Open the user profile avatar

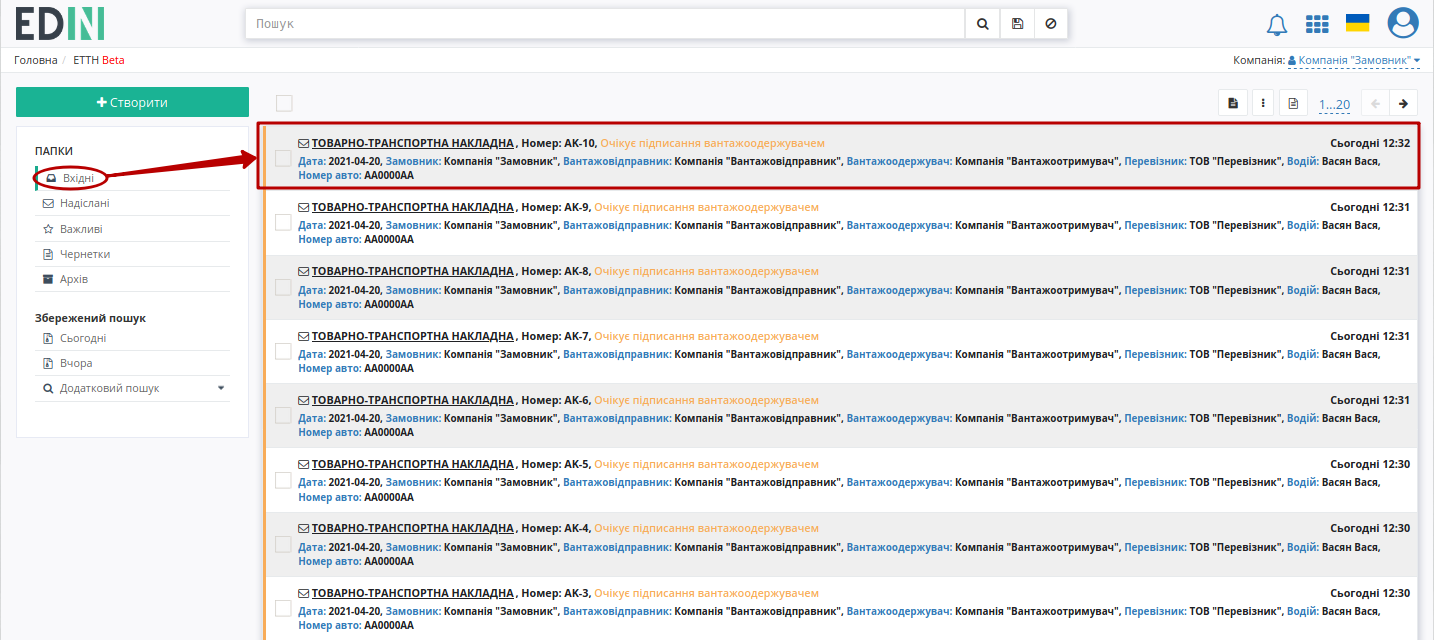coord(1403,23)
